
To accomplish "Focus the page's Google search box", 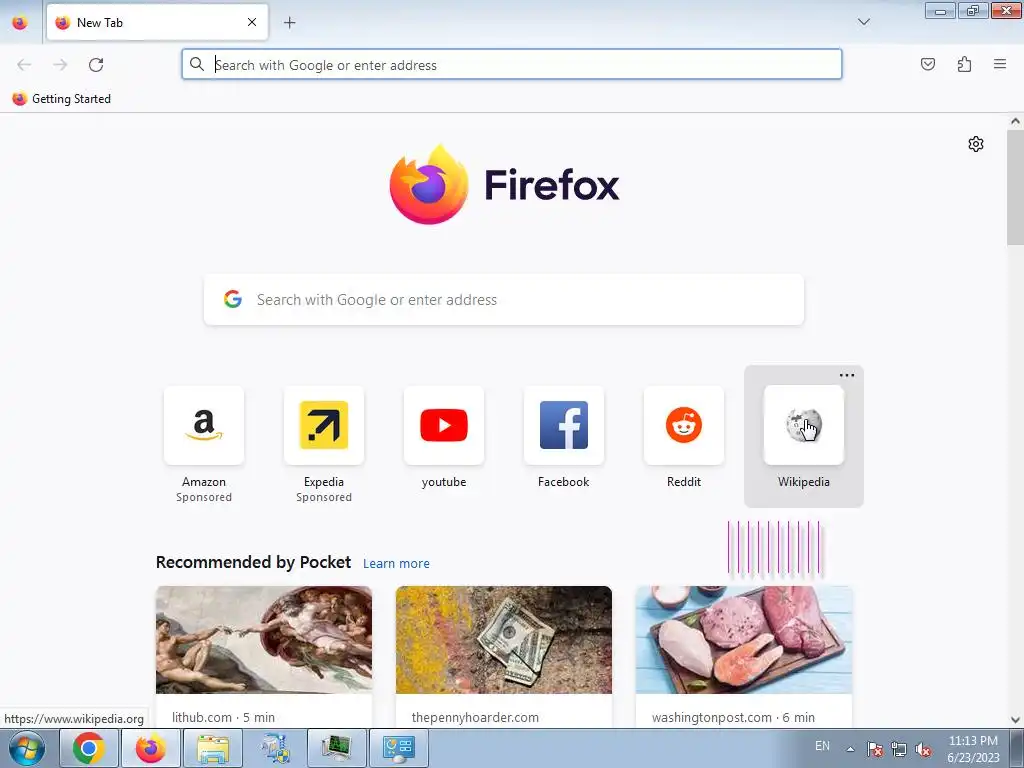I will click(x=504, y=300).
